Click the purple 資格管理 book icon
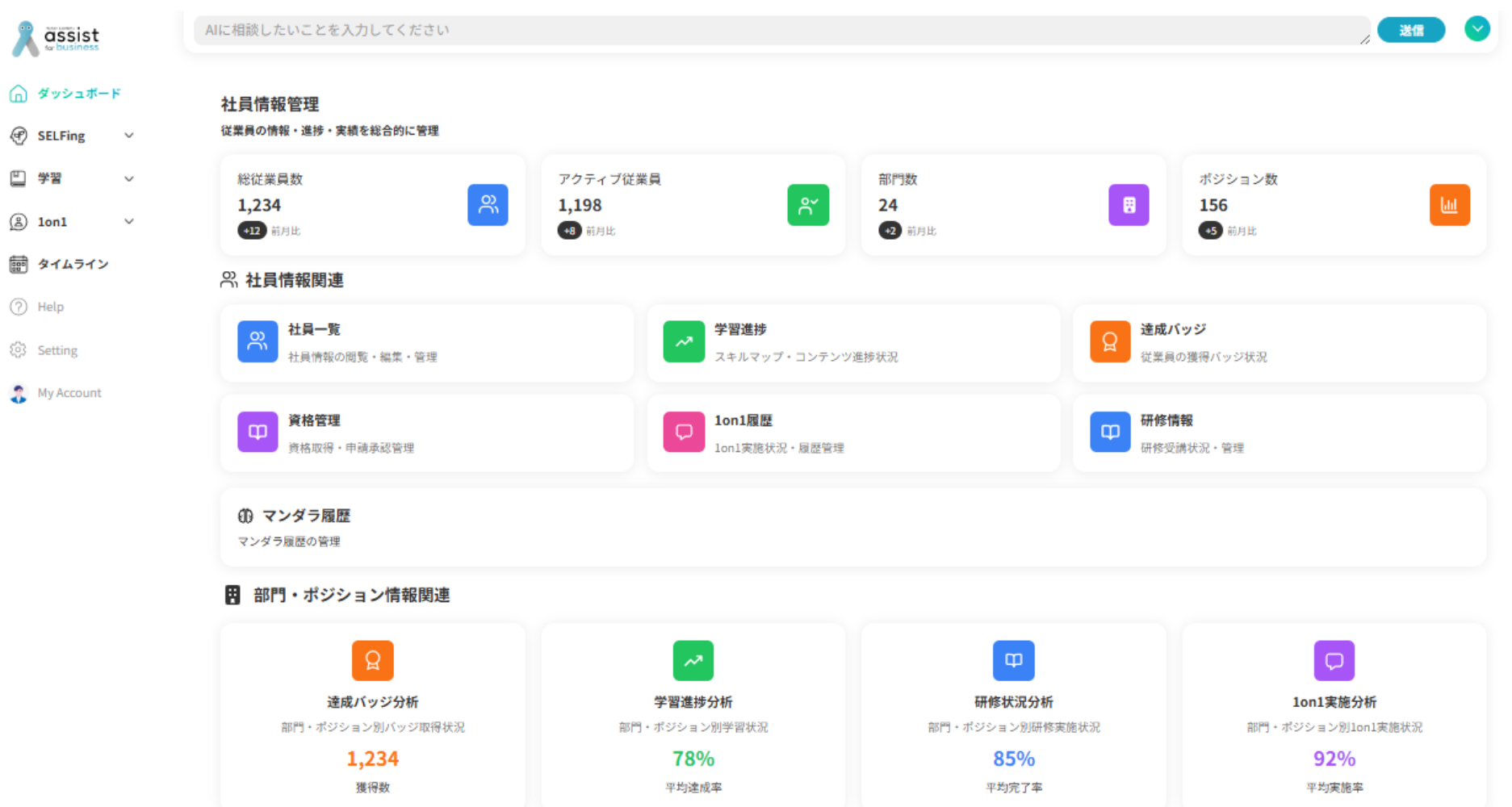 tap(258, 432)
